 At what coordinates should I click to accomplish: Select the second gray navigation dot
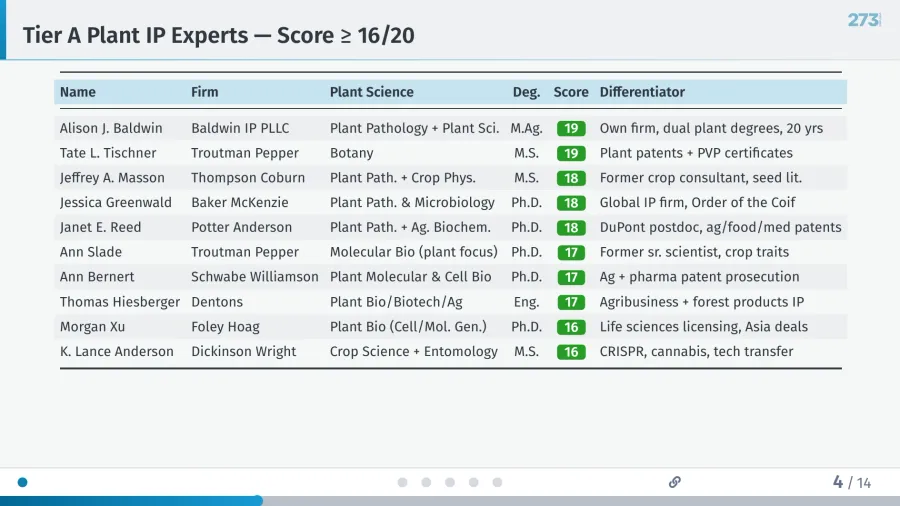(x=426, y=482)
